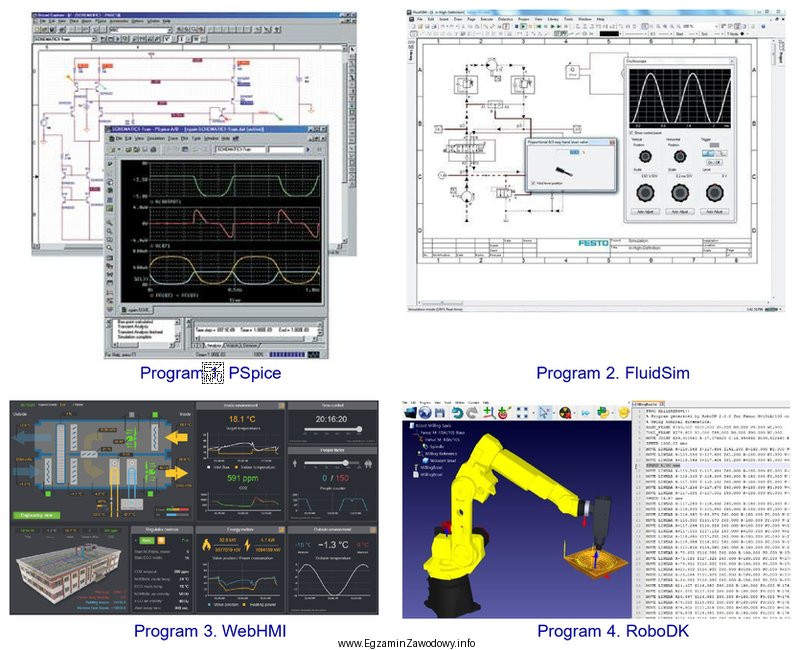
Task: Toggle the grey indicator square atop the WebHMI air unit
Action: 132,414
